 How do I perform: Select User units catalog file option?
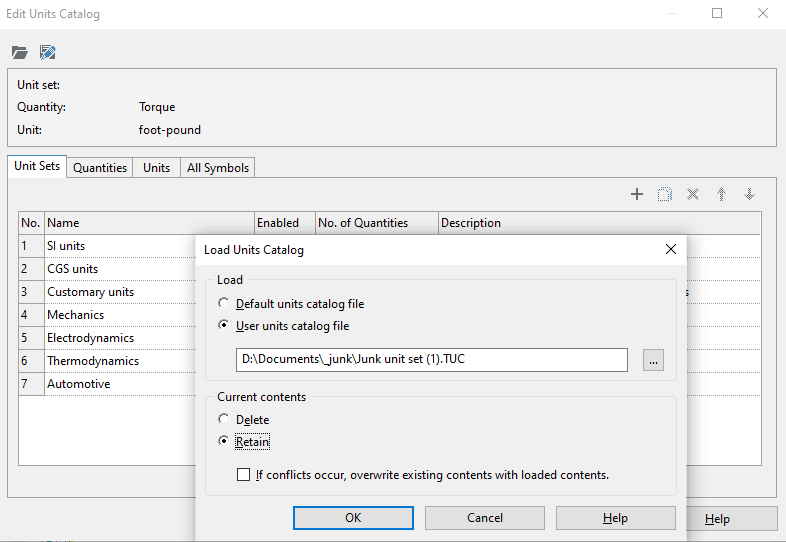click(224, 326)
